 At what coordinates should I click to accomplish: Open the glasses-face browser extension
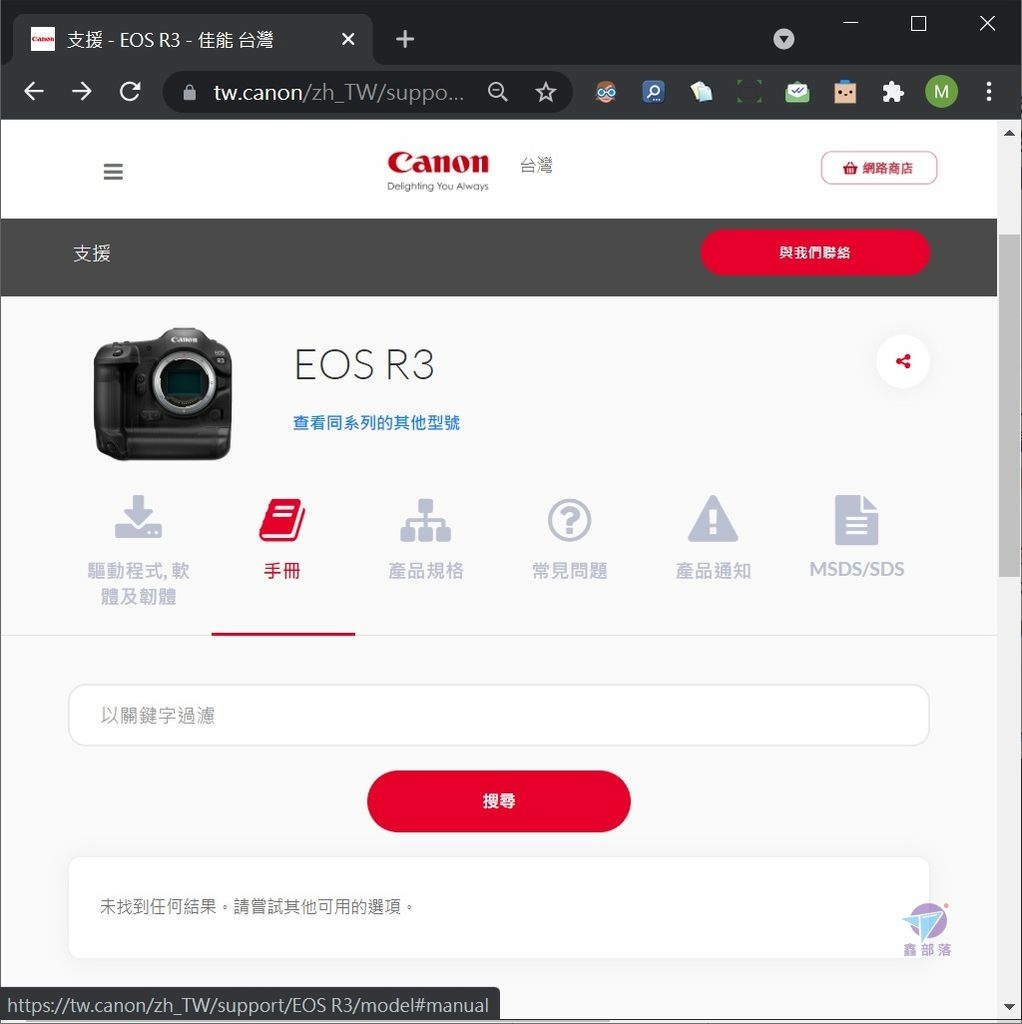point(605,92)
